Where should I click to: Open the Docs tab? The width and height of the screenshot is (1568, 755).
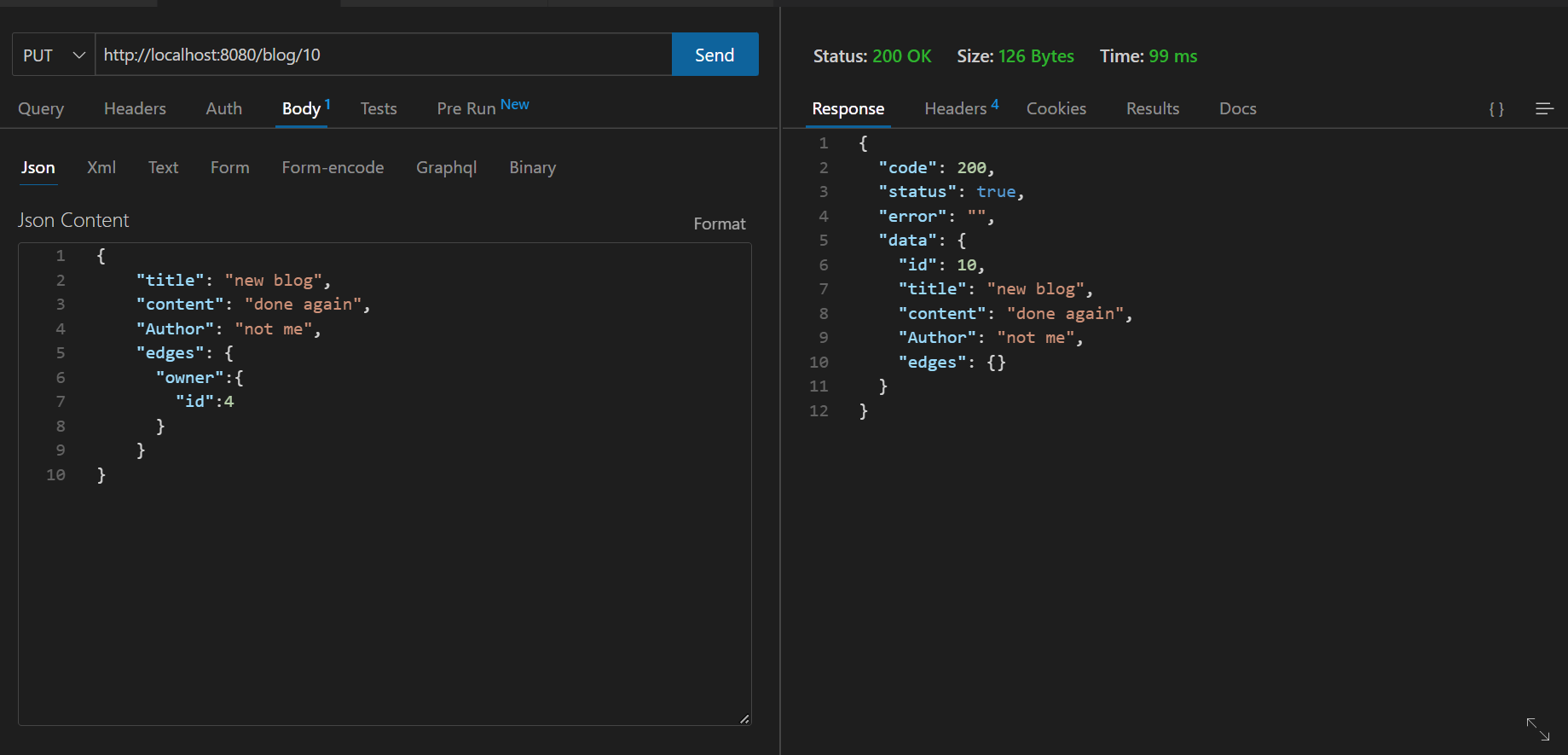pyautogui.click(x=1238, y=108)
